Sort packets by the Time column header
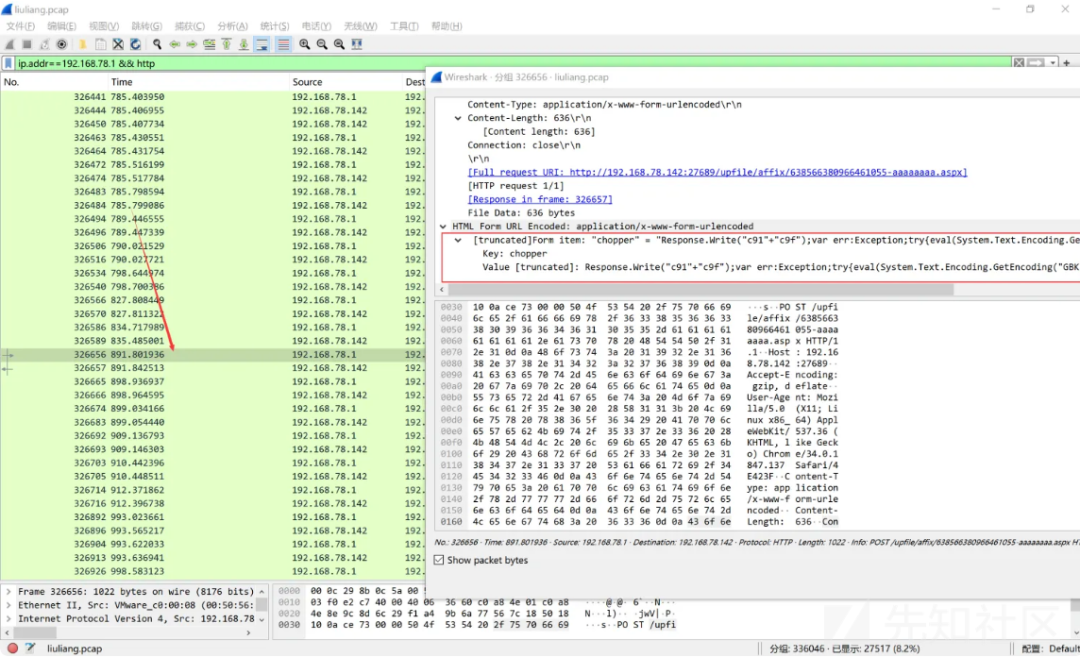This screenshot has height=657, width=1080. click(x=122, y=82)
